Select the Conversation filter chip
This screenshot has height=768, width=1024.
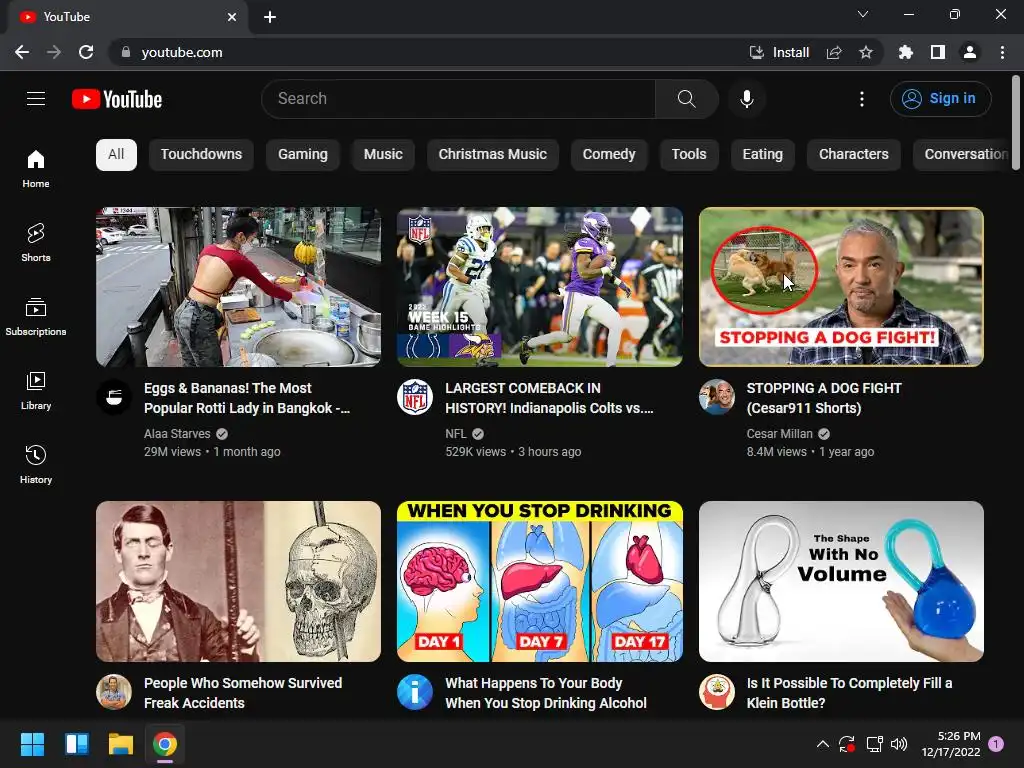961,155
